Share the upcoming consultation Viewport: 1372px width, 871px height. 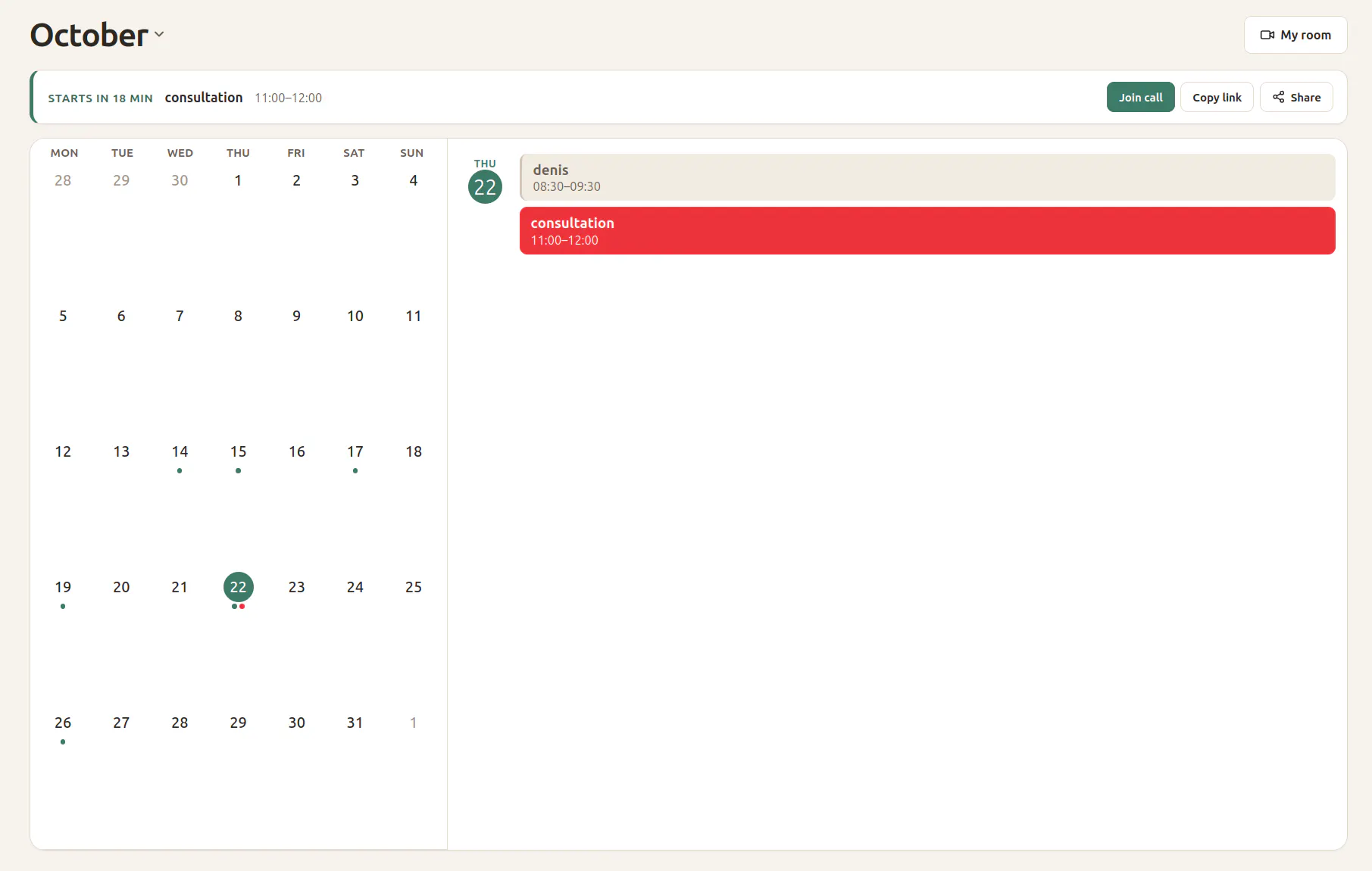point(1296,97)
